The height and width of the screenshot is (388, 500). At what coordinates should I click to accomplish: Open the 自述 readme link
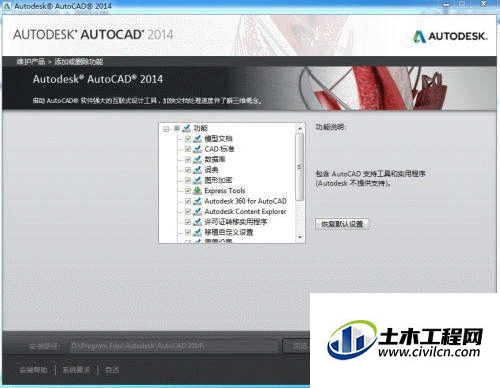coord(112,370)
